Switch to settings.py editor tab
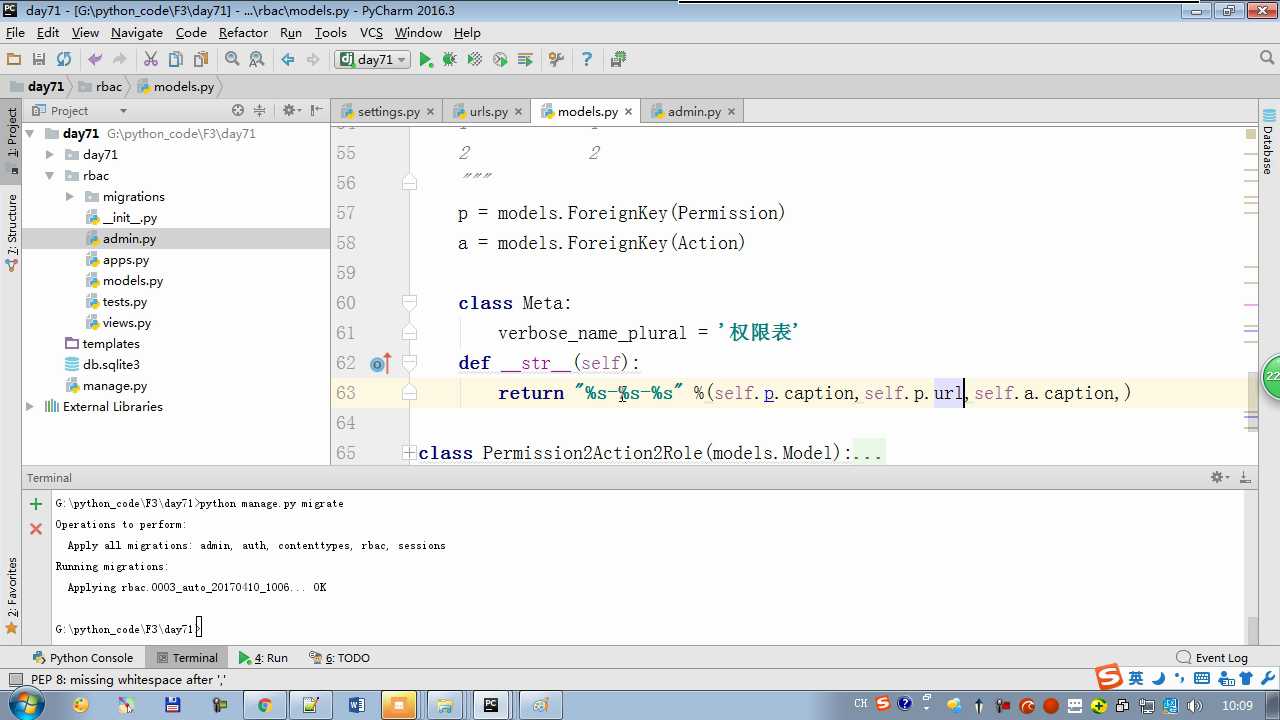The width and height of the screenshot is (1280, 720). 388,112
